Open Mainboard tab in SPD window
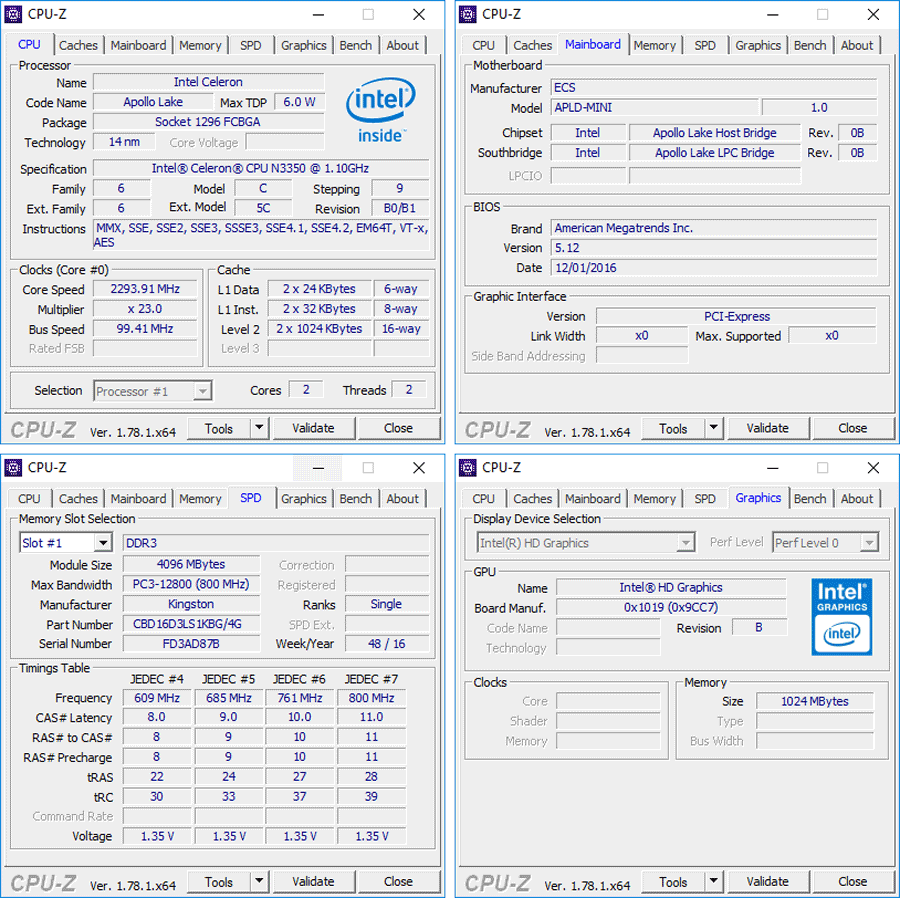Viewport: 900px width, 898px height. (138, 499)
